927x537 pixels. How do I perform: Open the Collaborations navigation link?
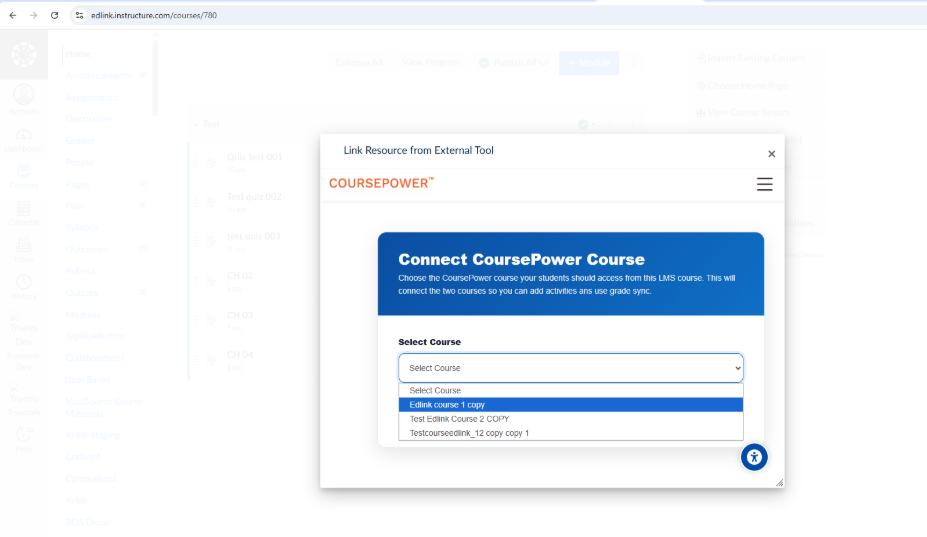click(95, 358)
